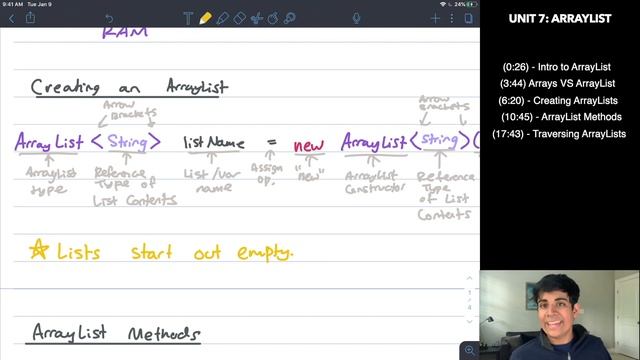Click the presenter webcam thumbnail

point(560,315)
